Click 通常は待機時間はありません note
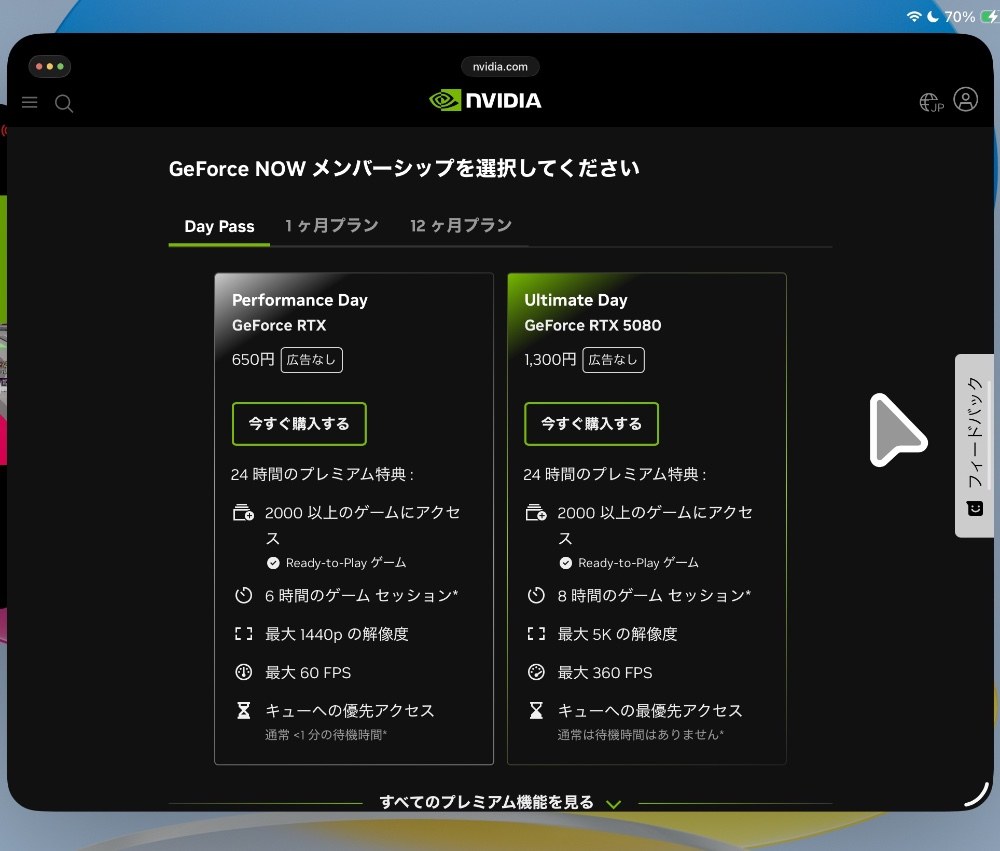Screen dimensions: 1000x851 coord(640,735)
